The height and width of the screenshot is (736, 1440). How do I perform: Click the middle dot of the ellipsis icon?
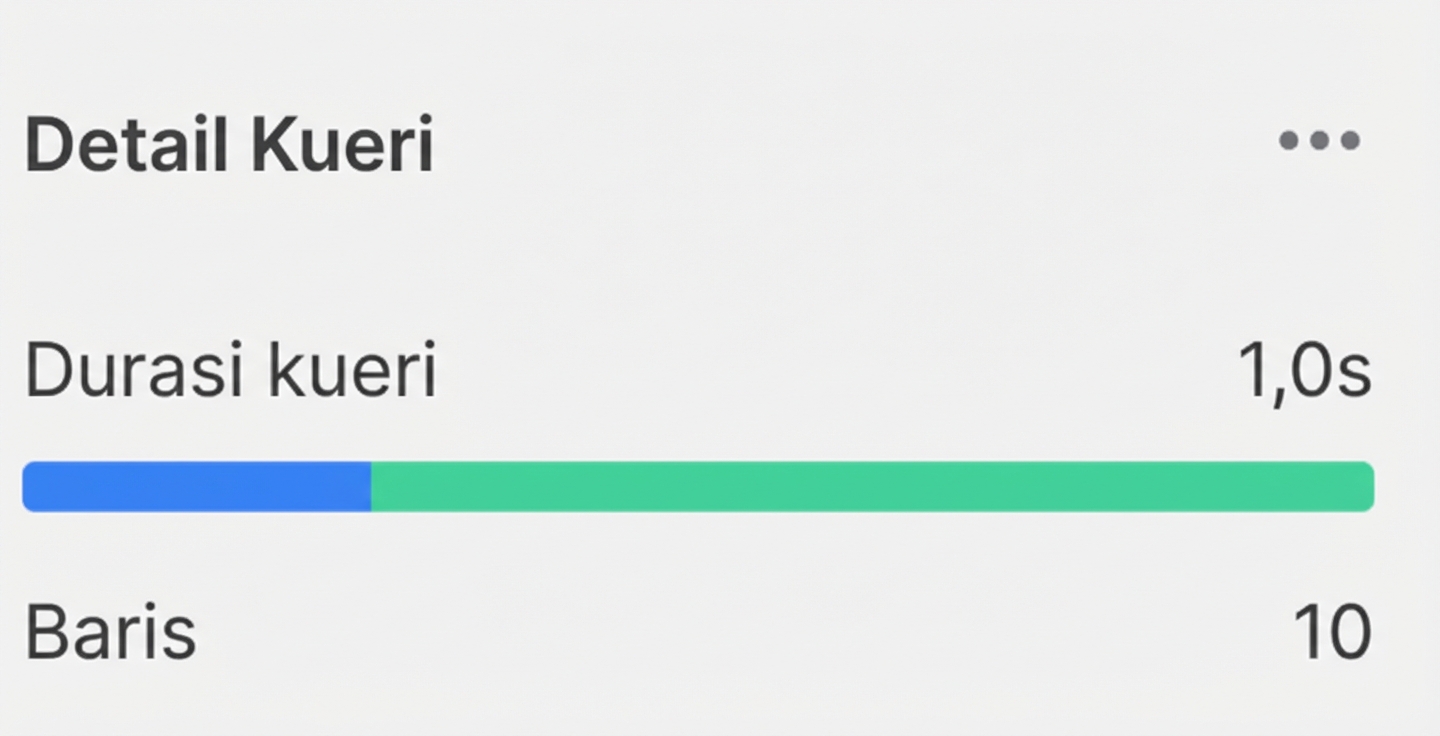[1319, 140]
